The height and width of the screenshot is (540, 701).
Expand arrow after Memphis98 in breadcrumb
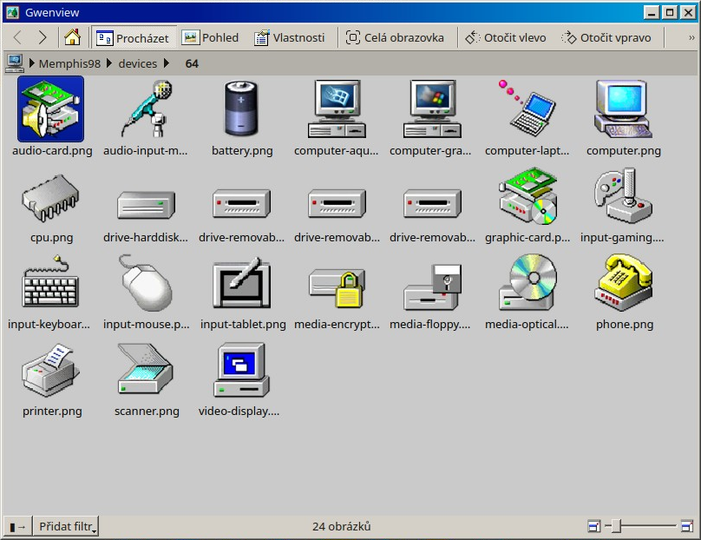click(109, 63)
